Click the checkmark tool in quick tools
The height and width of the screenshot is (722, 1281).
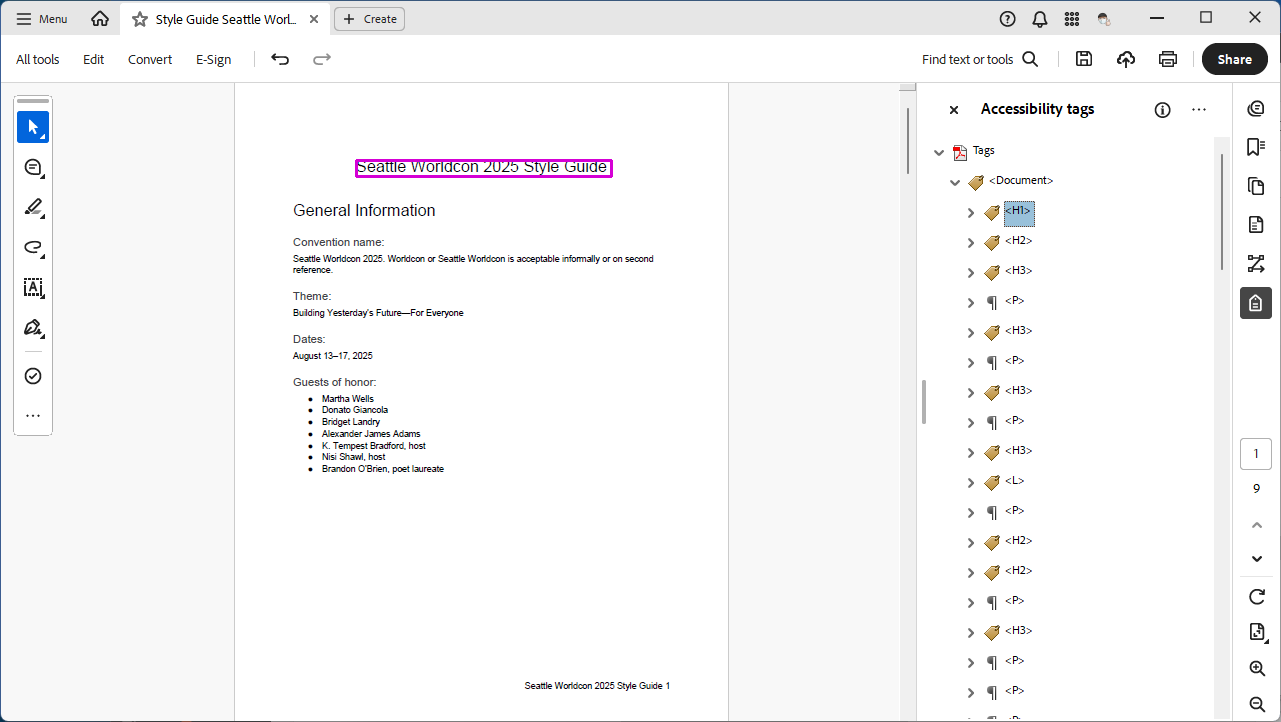(x=33, y=376)
